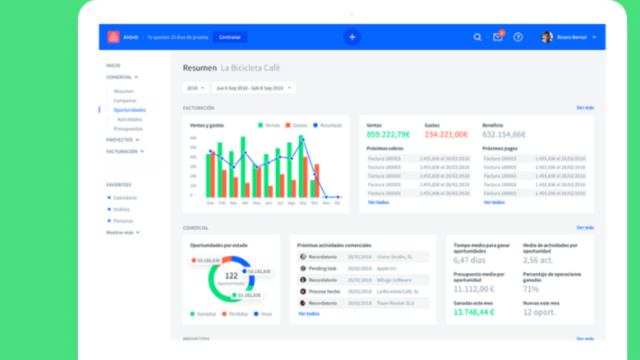Screen dimensions: 640x360
Task: Open the mail notifications icon
Action: [498, 37]
